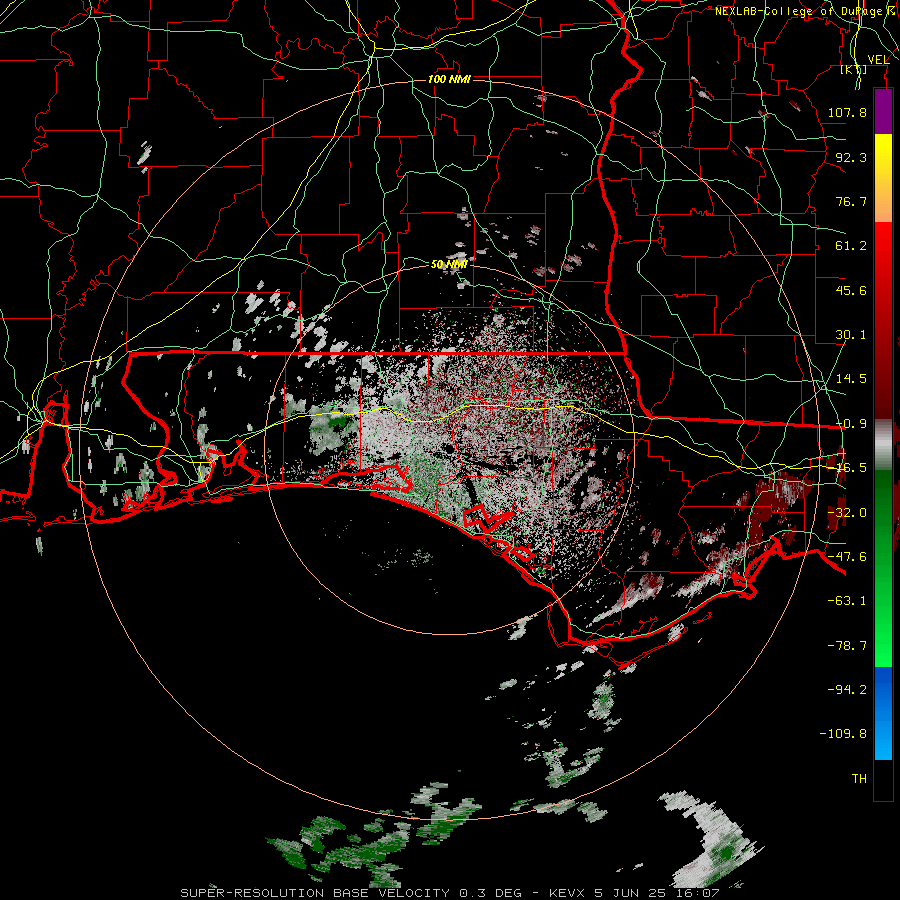Image resolution: width=900 pixels, height=900 pixels.
Task: Click the TH label on the legend
Action: click(x=859, y=779)
